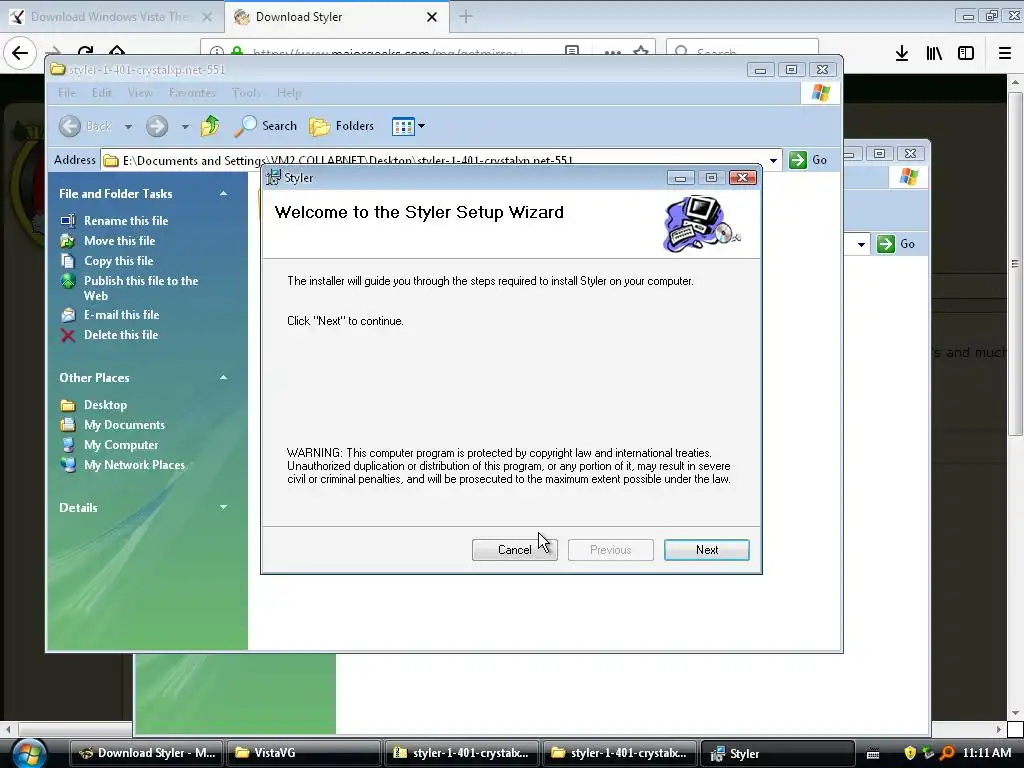Image resolution: width=1024 pixels, height=768 pixels.
Task: Click Go button in the rear Explorer window
Action: pyautogui.click(x=896, y=244)
